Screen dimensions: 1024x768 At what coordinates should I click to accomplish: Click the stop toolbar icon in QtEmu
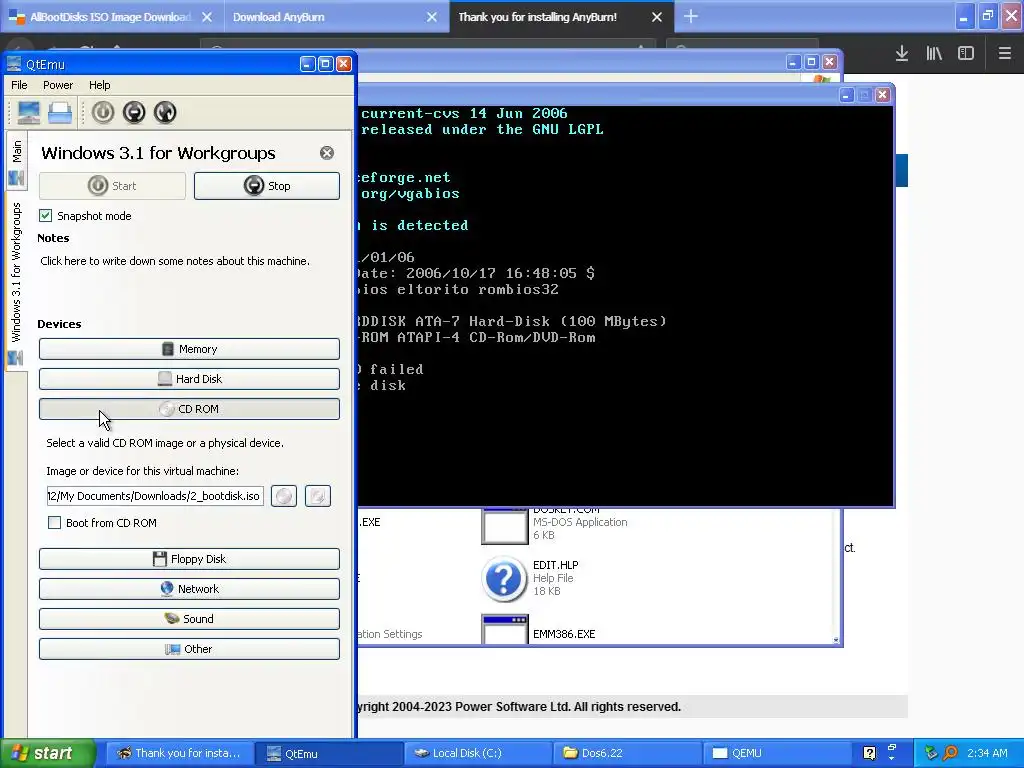tap(134, 112)
